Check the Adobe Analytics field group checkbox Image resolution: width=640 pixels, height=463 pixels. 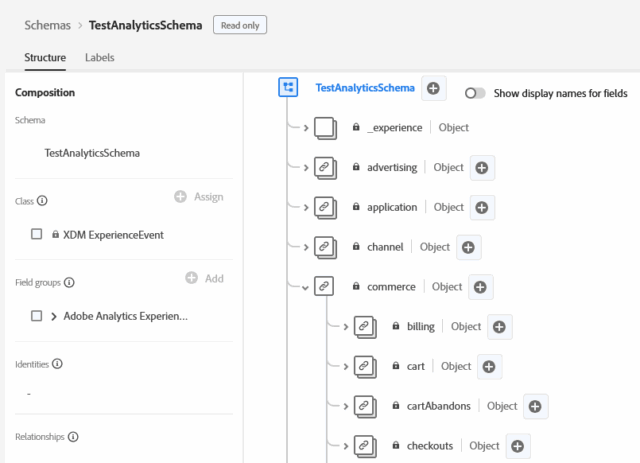[x=36, y=316]
